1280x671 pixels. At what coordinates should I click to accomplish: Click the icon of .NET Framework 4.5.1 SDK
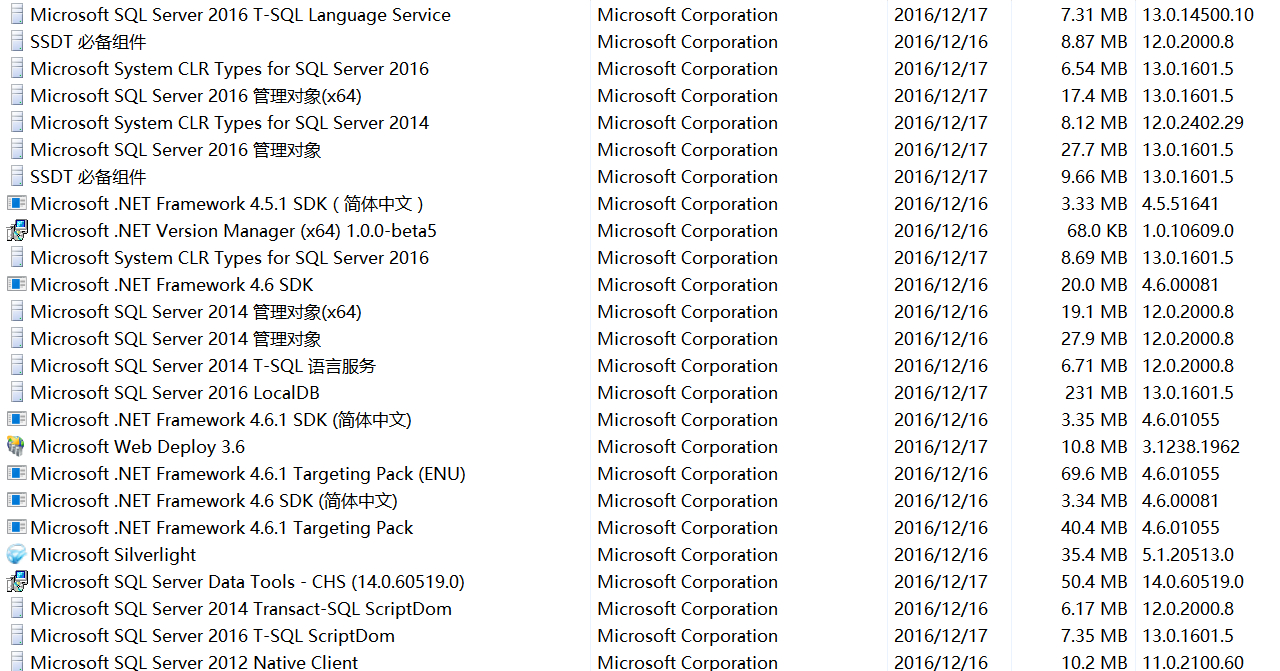tap(16, 203)
